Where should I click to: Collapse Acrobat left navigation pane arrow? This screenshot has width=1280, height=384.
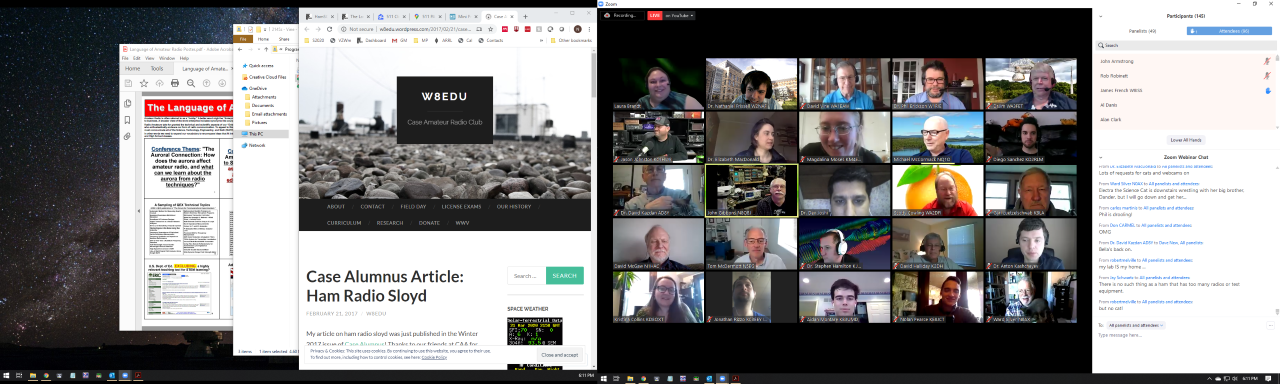pyautogui.click(x=138, y=211)
